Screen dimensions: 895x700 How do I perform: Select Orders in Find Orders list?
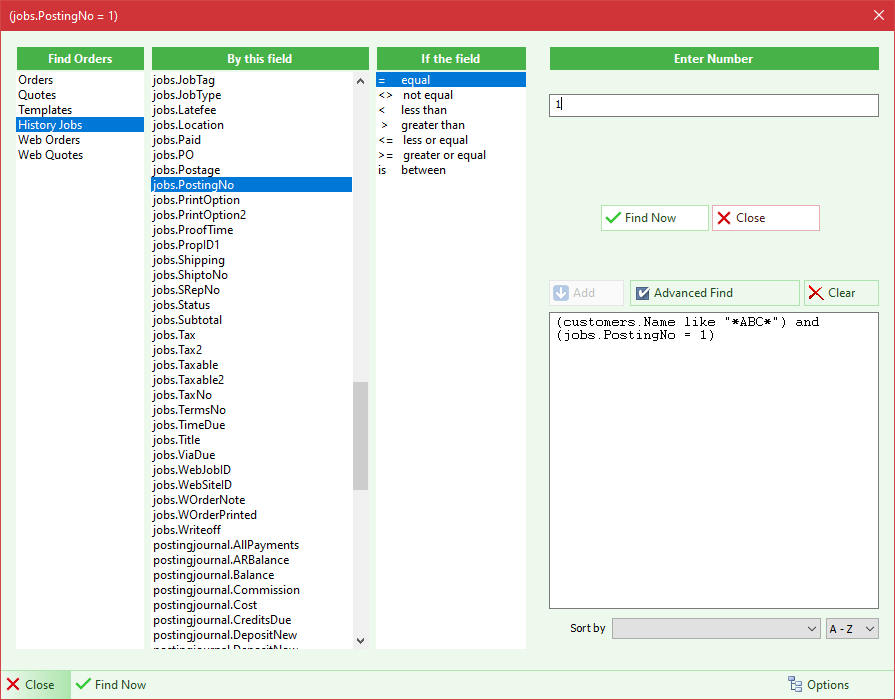(x=80, y=80)
